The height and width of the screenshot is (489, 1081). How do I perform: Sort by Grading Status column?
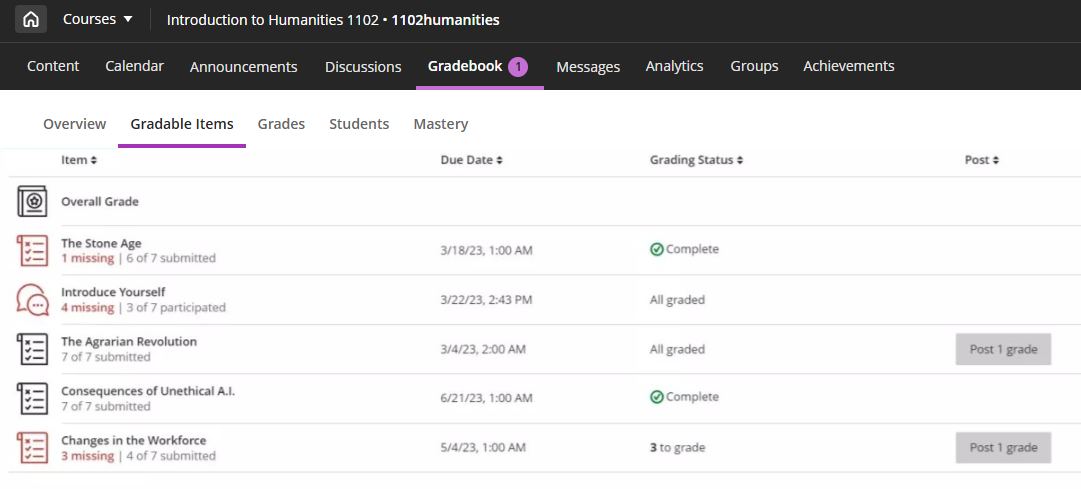pyautogui.click(x=696, y=160)
